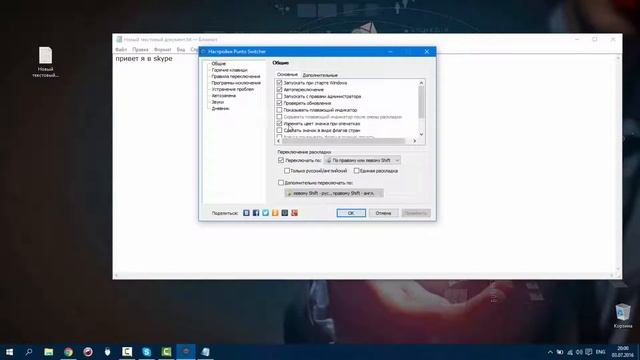Click the dark gray share icon
640x360 pixels.
284,213
